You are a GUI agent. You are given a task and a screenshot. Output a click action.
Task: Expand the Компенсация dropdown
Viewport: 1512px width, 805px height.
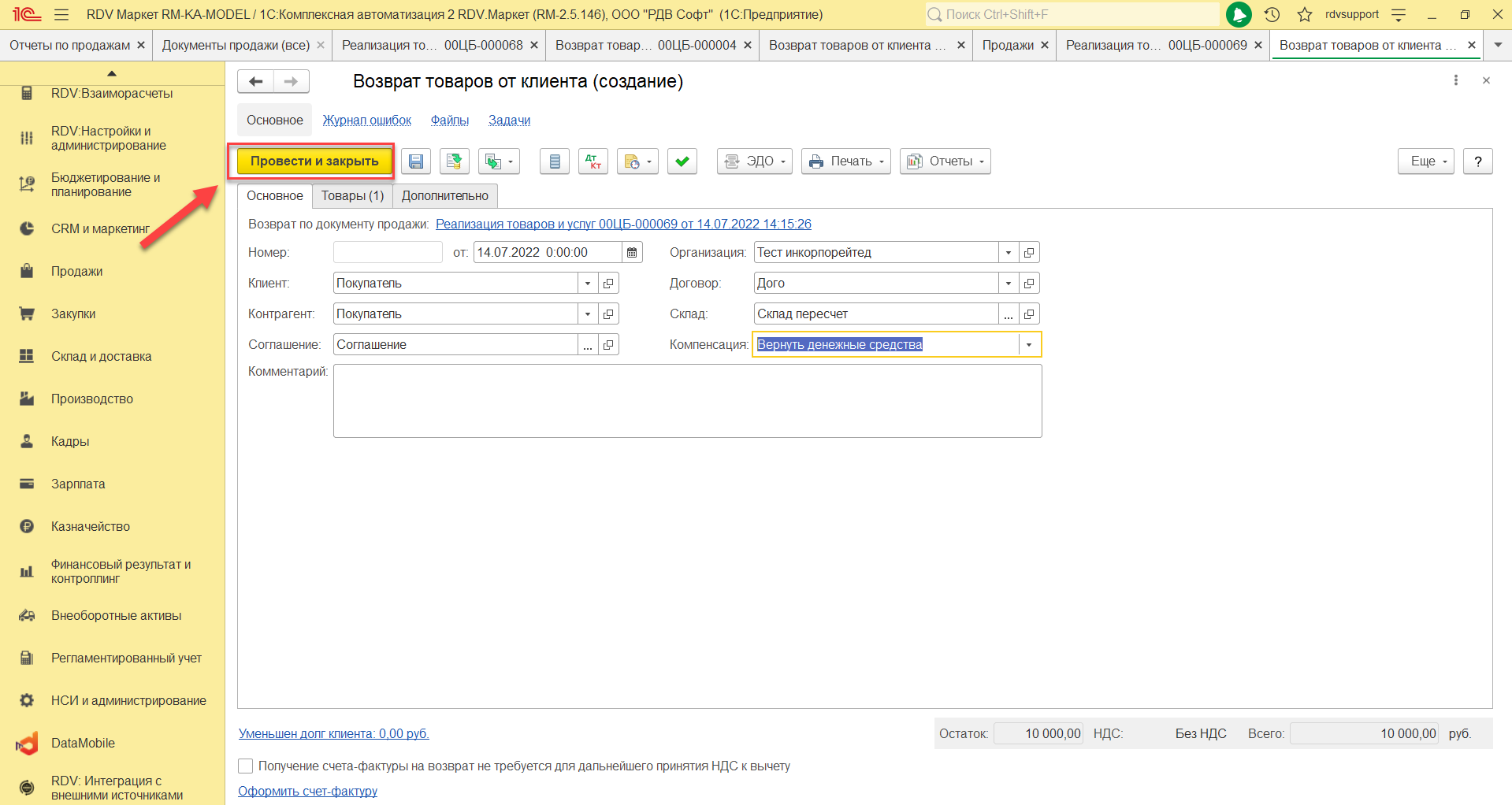(x=1028, y=345)
